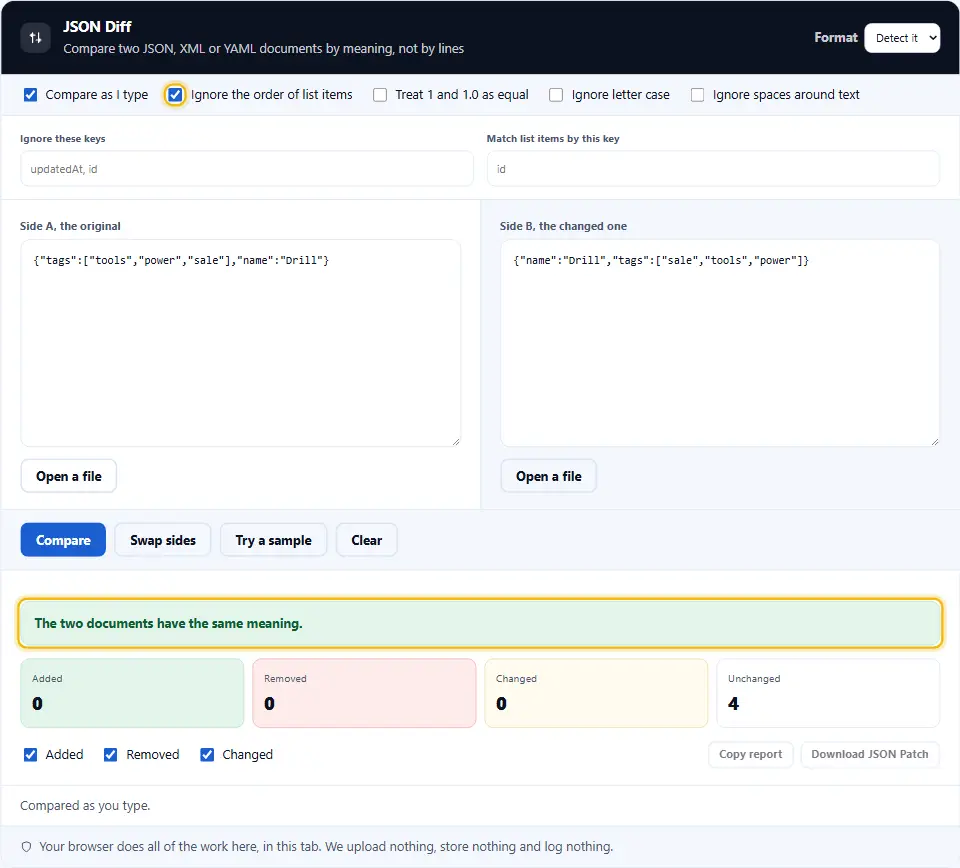
Task: Focus the Ignore these keys input
Action: pos(247,169)
